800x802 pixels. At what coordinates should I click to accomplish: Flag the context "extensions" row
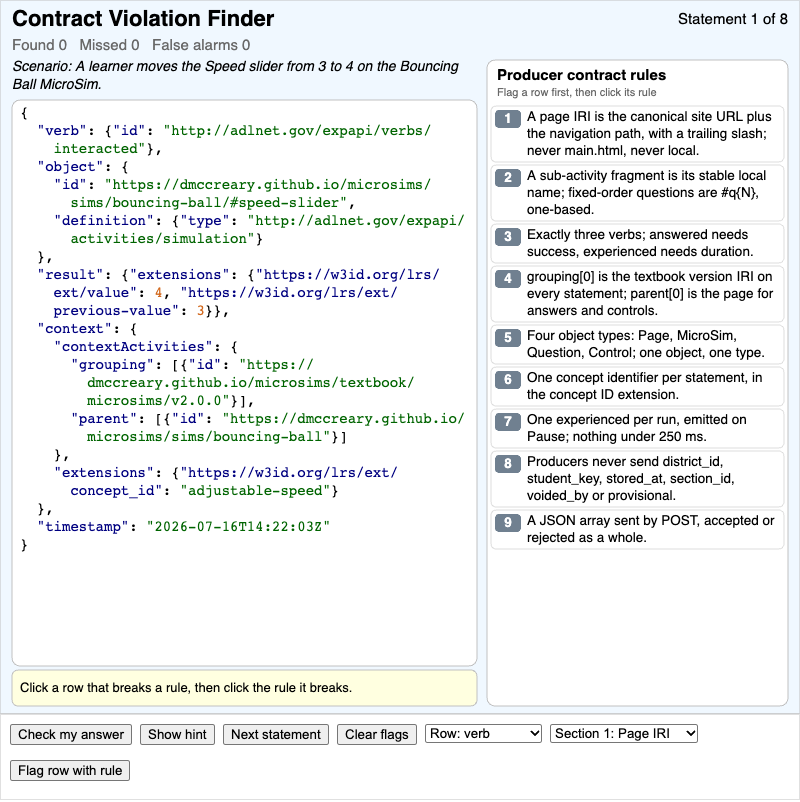click(x=226, y=482)
